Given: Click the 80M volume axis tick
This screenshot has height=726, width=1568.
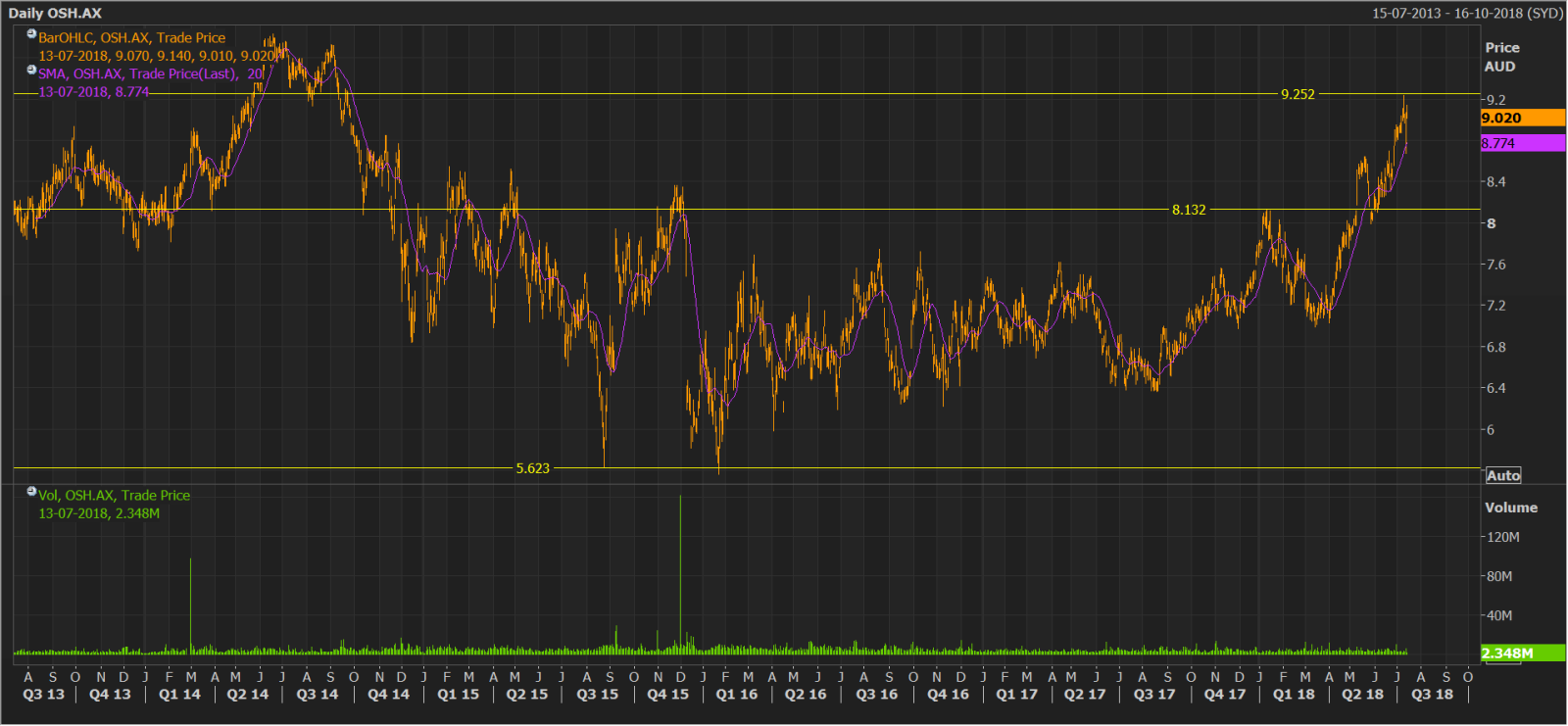Looking at the screenshot, I should [1499, 576].
